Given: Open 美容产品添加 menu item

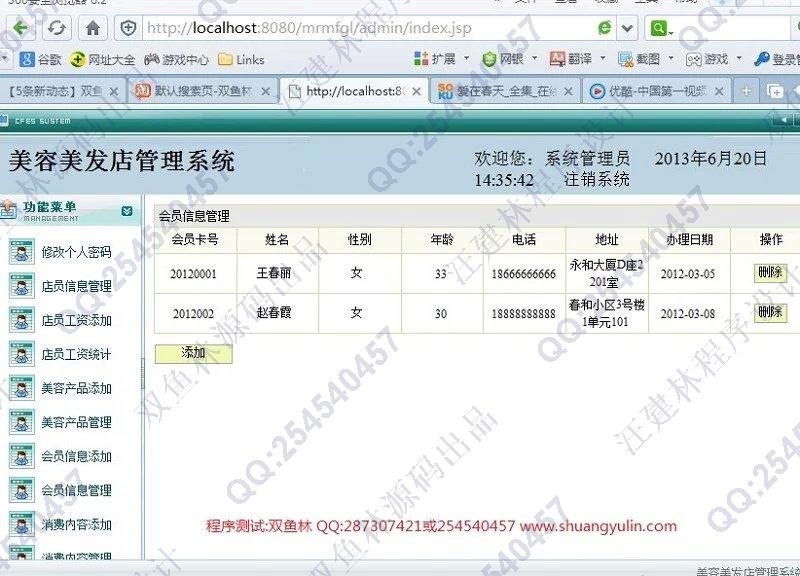Looking at the screenshot, I should 76,388.
